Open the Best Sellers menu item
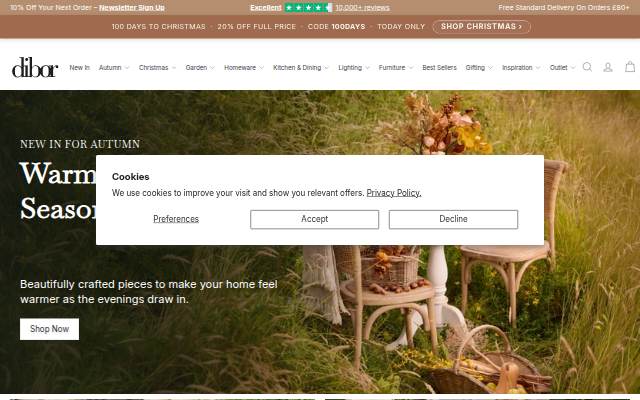The height and width of the screenshot is (400, 640). (x=439, y=67)
